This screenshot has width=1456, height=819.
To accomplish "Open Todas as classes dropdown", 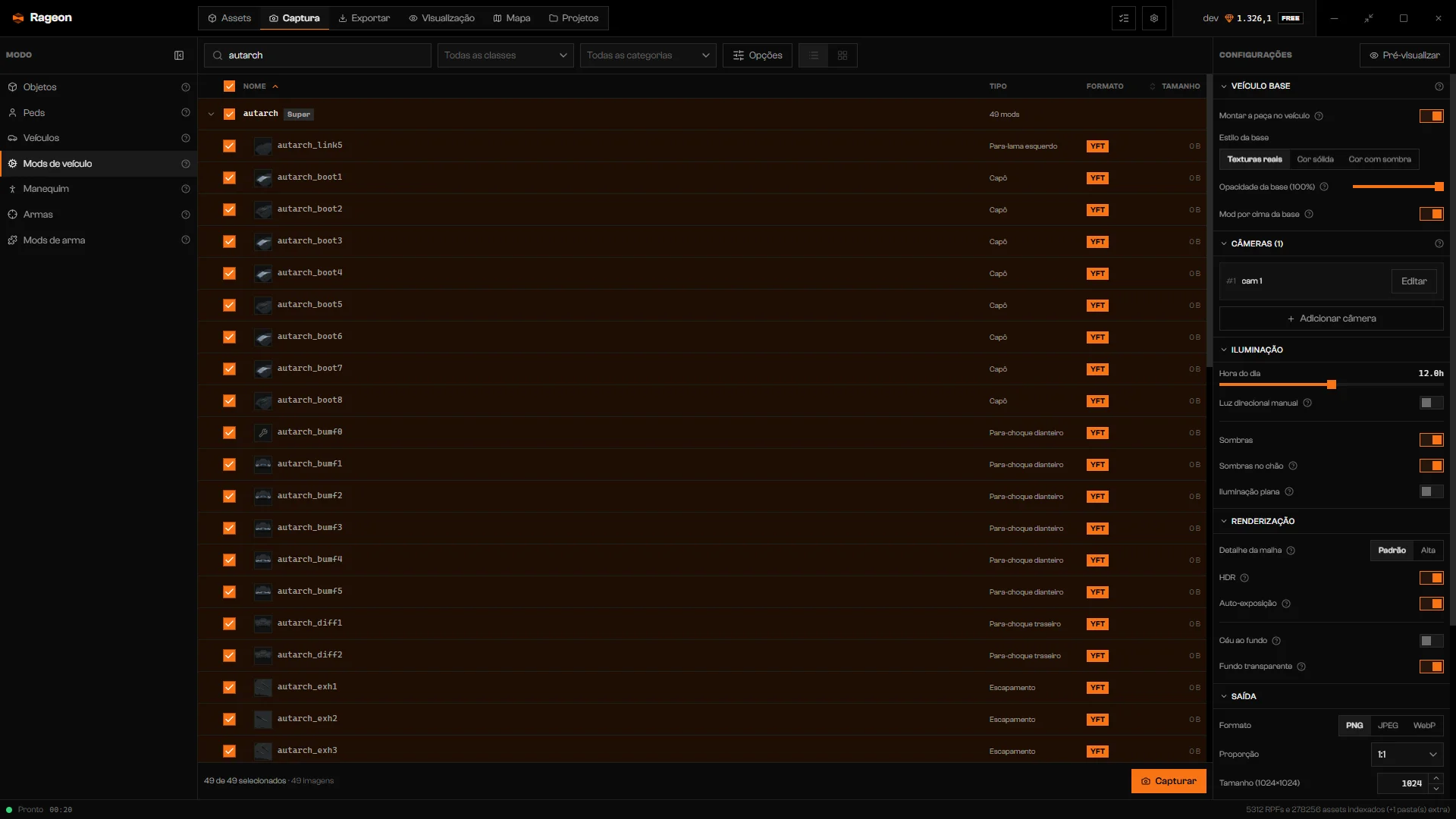I will click(505, 55).
